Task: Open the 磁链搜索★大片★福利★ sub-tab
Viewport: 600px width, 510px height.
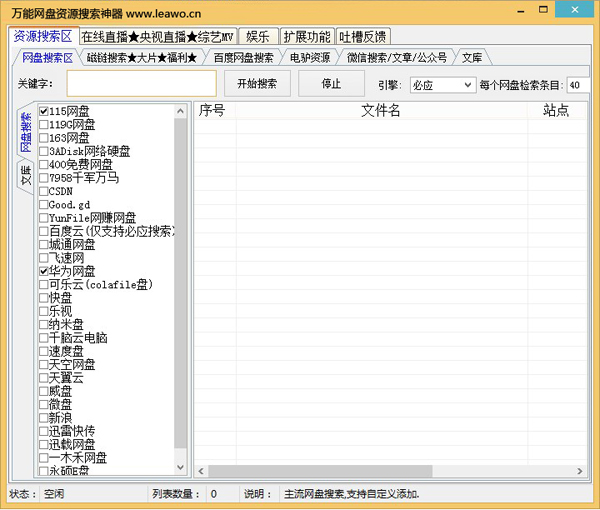Action: click(142, 58)
